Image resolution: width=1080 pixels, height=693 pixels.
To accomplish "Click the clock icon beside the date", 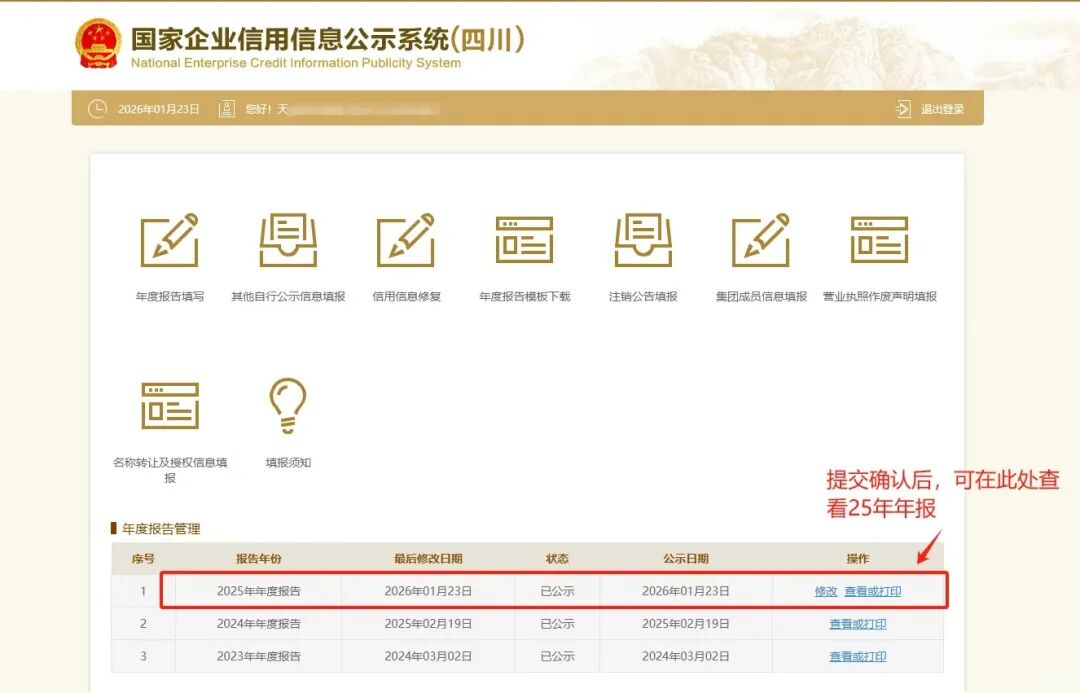I will (x=96, y=109).
